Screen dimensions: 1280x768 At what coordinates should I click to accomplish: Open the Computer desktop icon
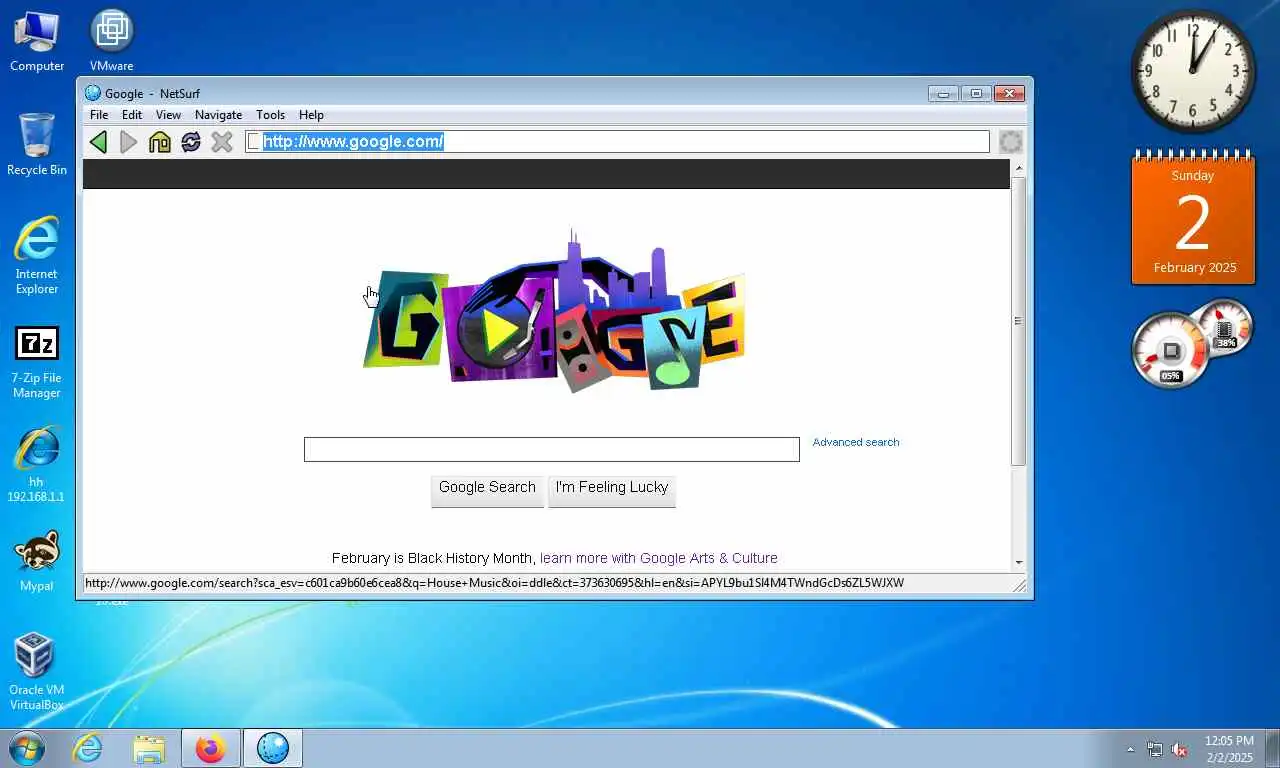(x=37, y=41)
